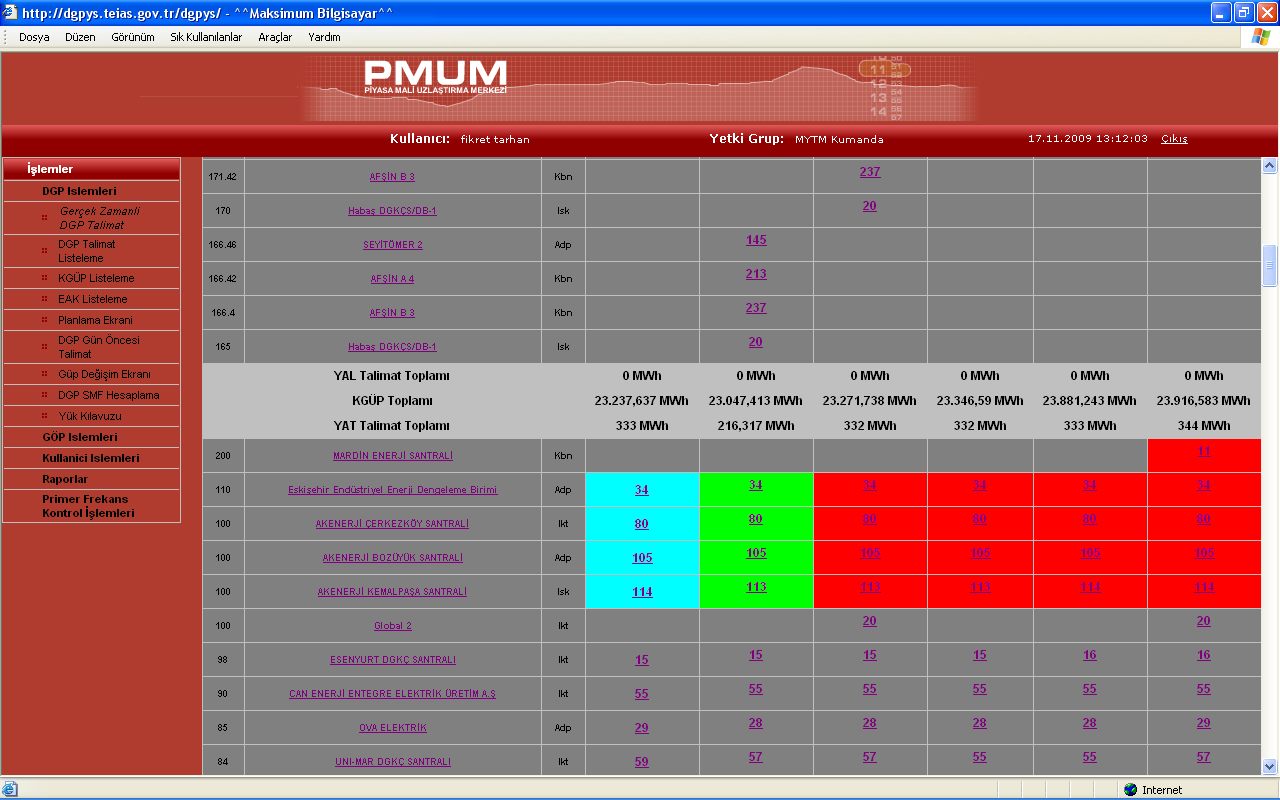Click cyan cell 114 in KEMALPAŞA row

(x=642, y=592)
